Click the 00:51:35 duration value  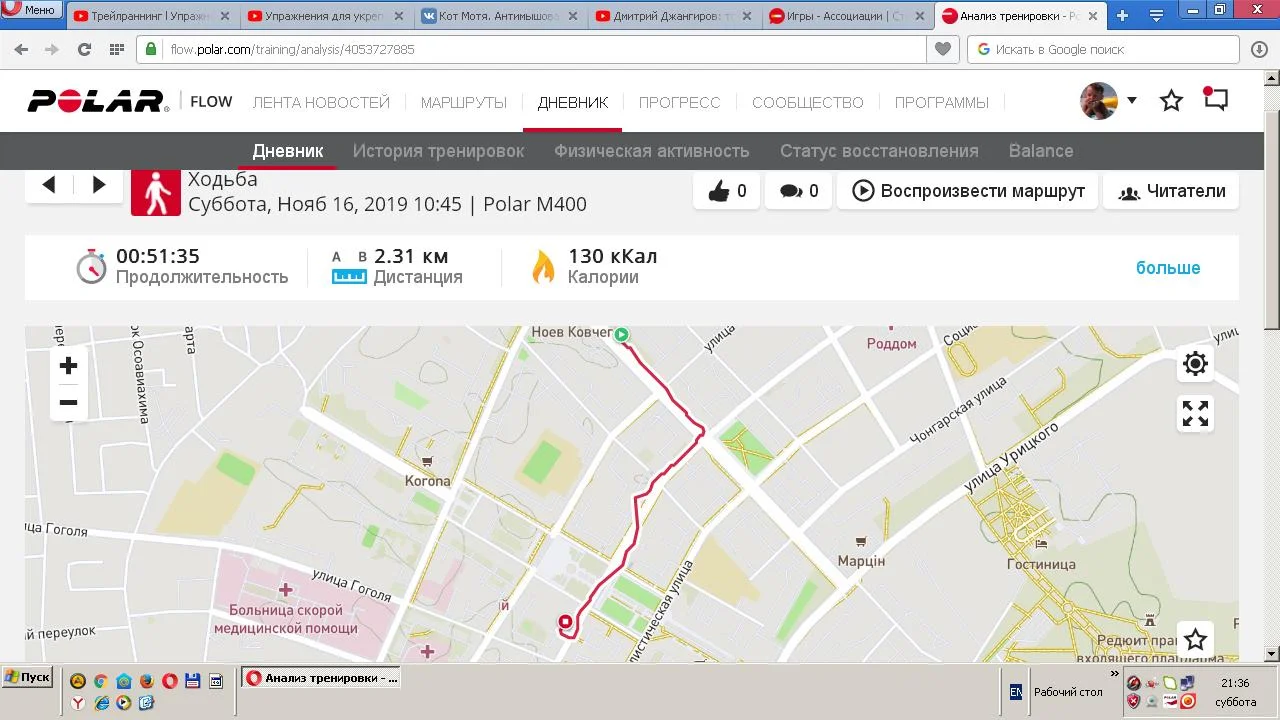click(x=158, y=256)
